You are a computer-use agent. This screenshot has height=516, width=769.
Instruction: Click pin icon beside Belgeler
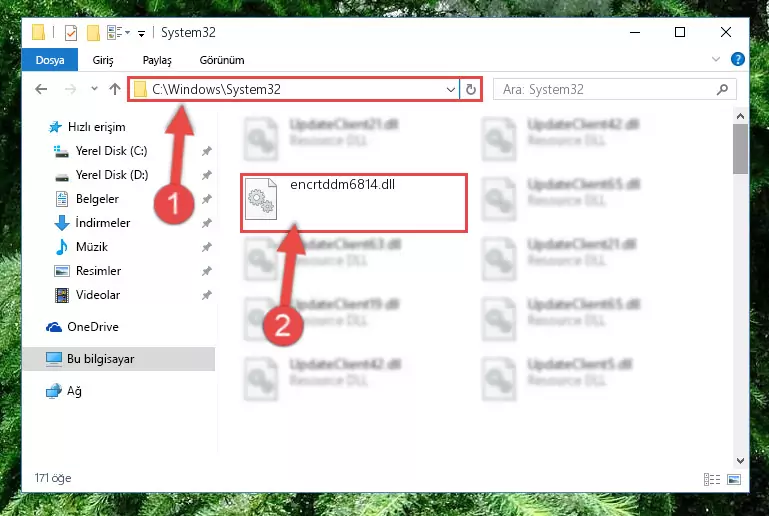pos(206,199)
